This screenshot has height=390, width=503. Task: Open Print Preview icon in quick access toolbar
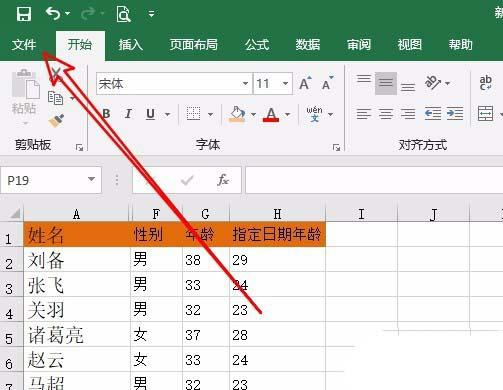[123, 14]
